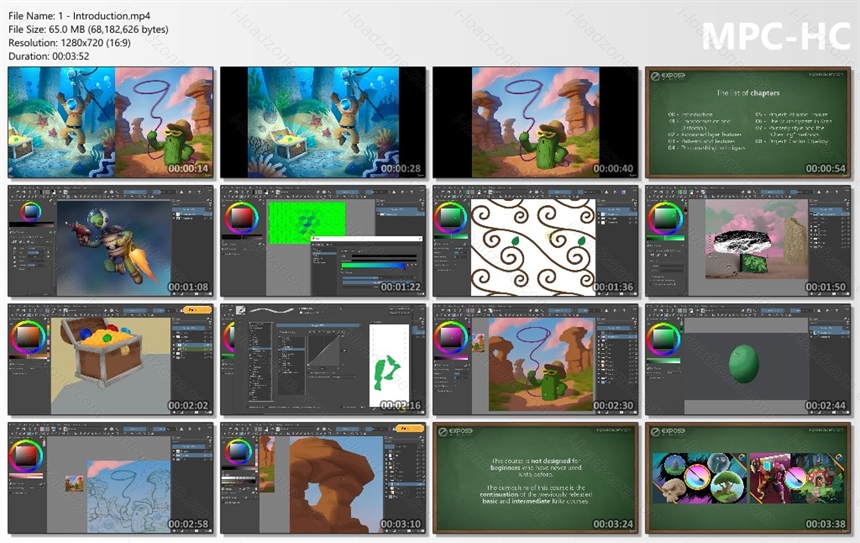Screen dimensions: 860x543
Task: Click the orange badge above the treasure chest canvas
Action: (x=196, y=310)
